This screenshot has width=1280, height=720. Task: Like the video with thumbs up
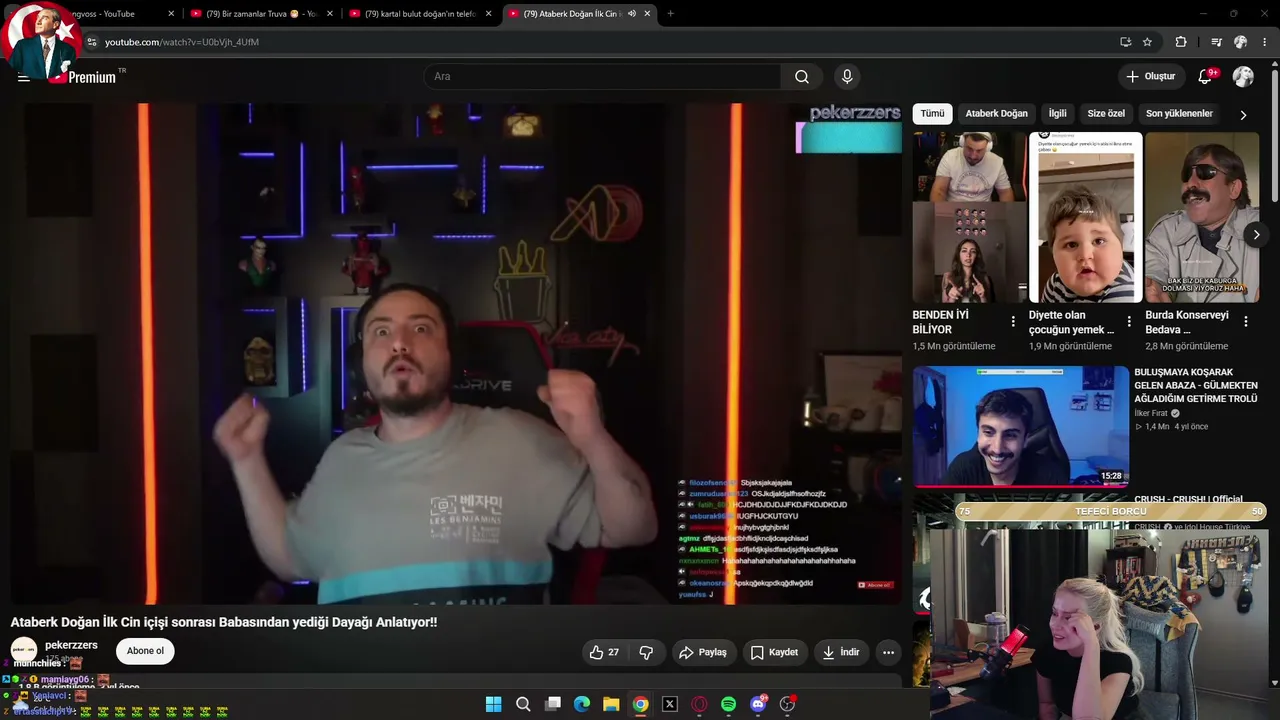[x=605, y=652]
